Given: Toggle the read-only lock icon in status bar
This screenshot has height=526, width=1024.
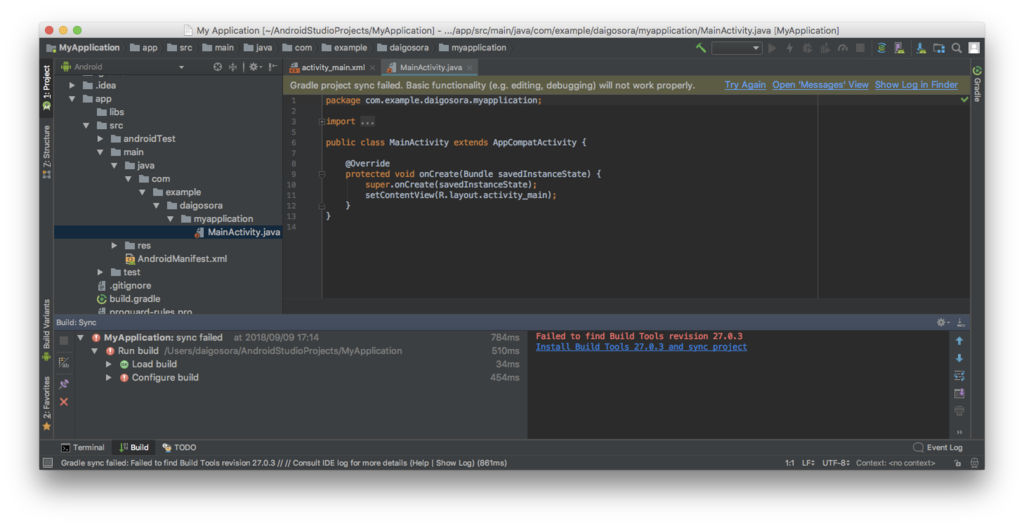Looking at the screenshot, I should (x=957, y=463).
